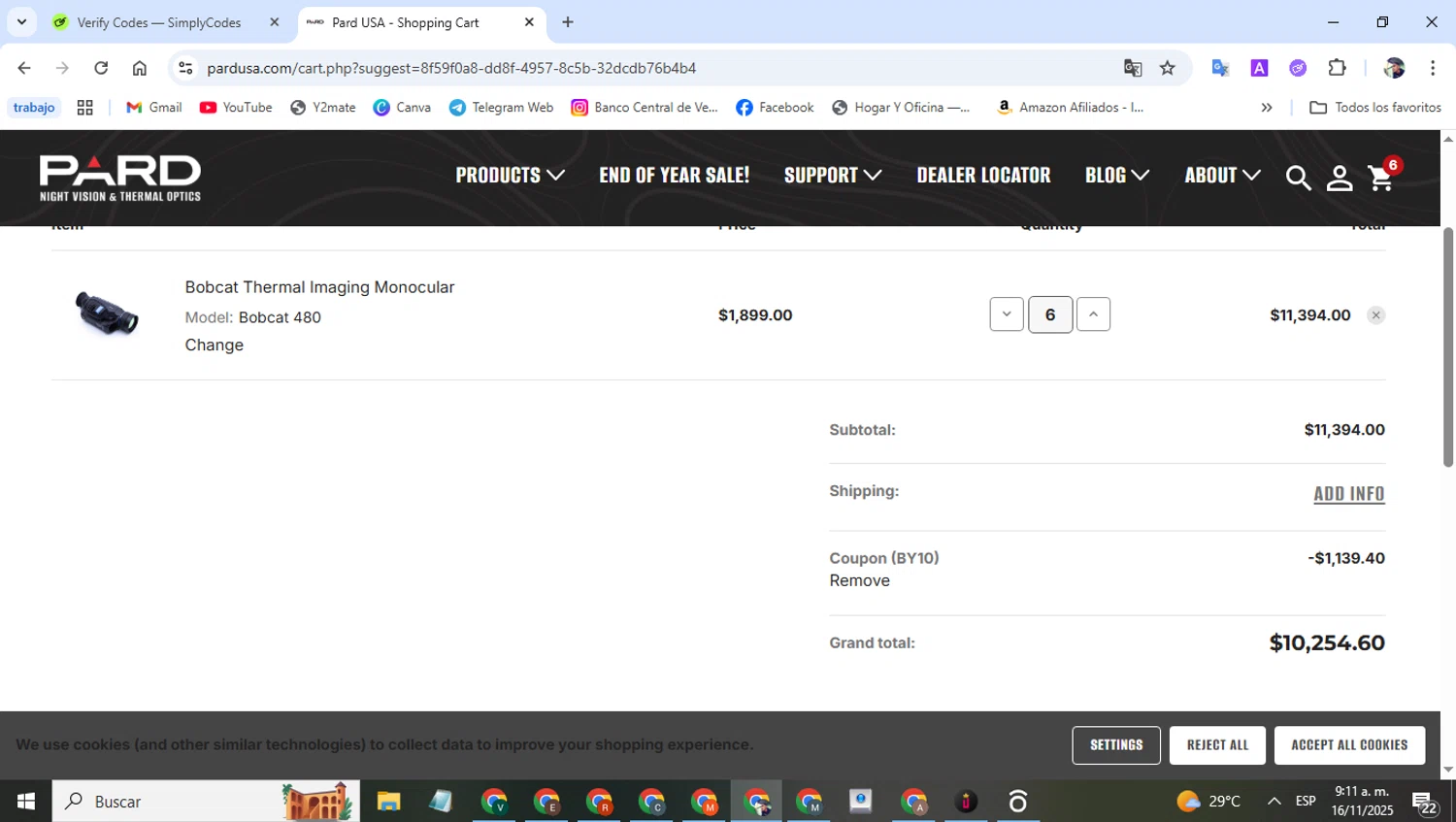Open Chrome three-dot menu
The height and width of the screenshot is (822, 1456).
[1433, 68]
